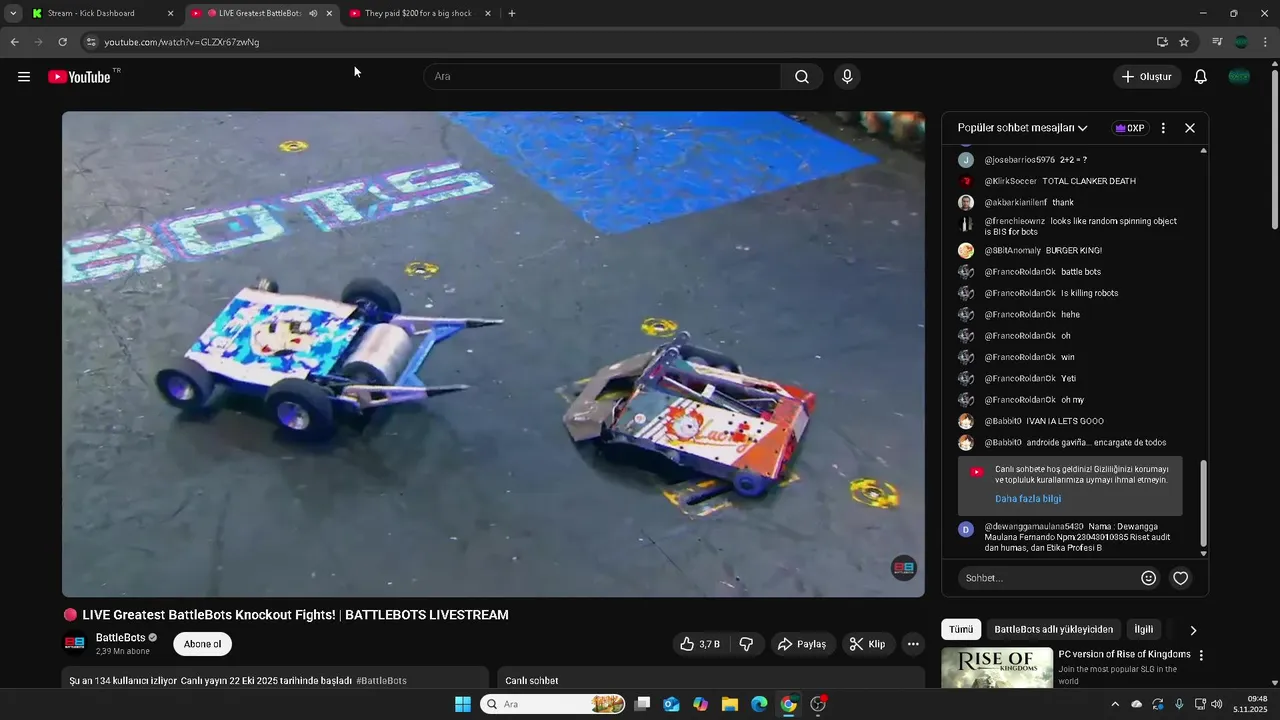
Task: Click the YouTube search input field
Action: [603, 77]
